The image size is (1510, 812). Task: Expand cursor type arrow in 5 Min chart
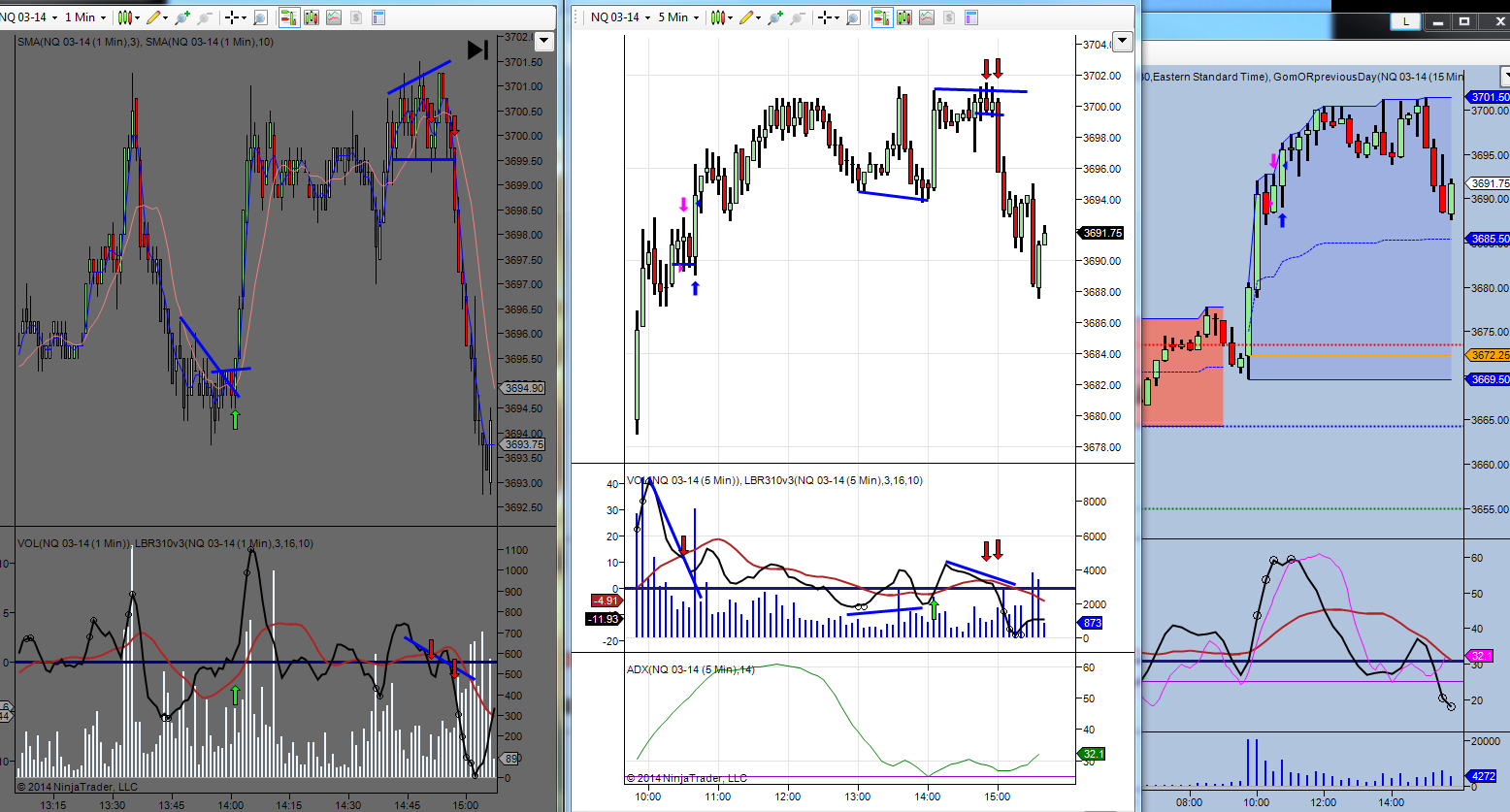coord(838,17)
